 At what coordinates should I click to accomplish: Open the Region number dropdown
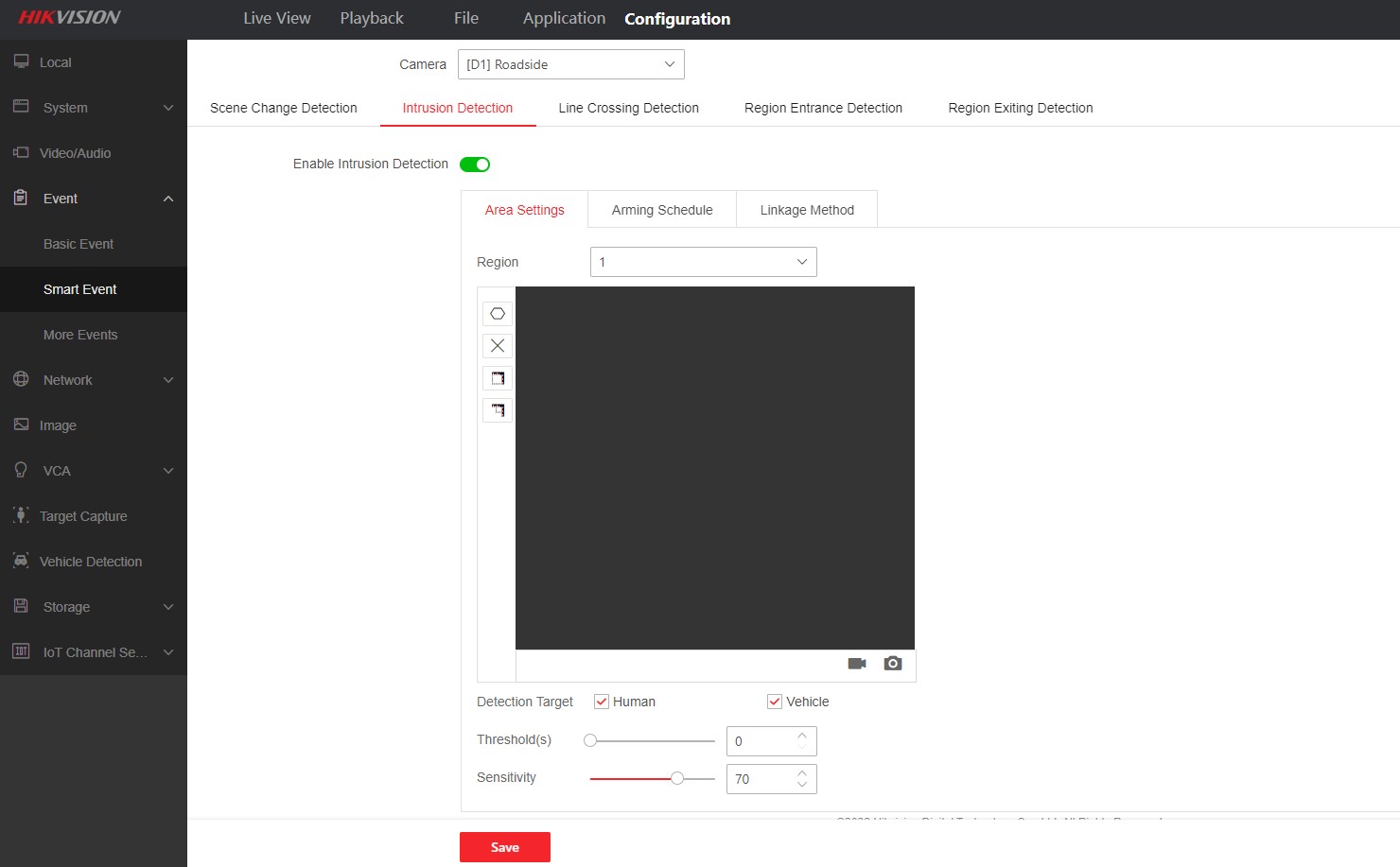[703, 262]
